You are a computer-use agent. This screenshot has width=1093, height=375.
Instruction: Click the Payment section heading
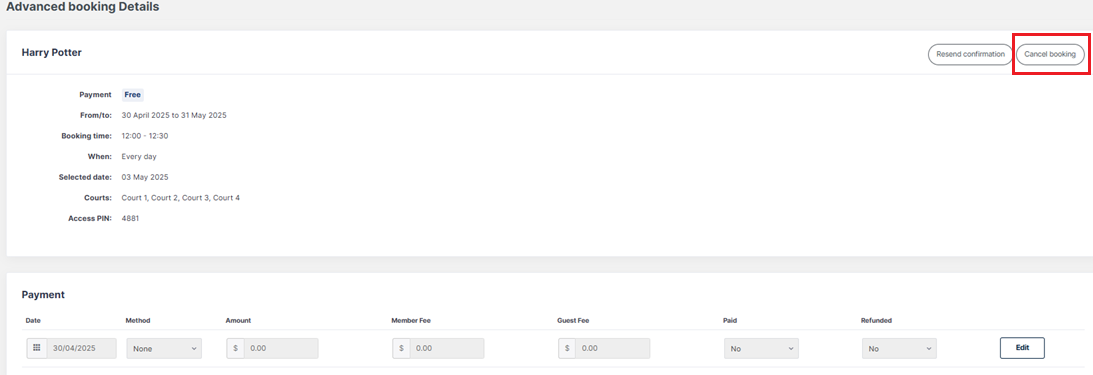[43, 295]
